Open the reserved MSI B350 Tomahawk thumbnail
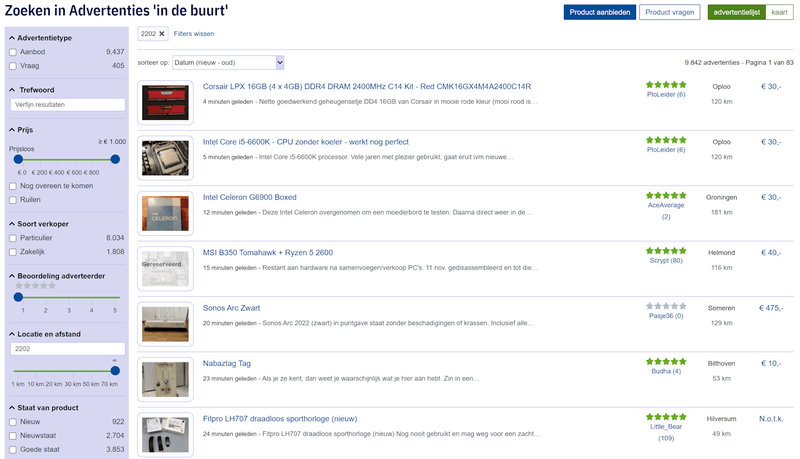This screenshot has width=800, height=459. coord(165,269)
